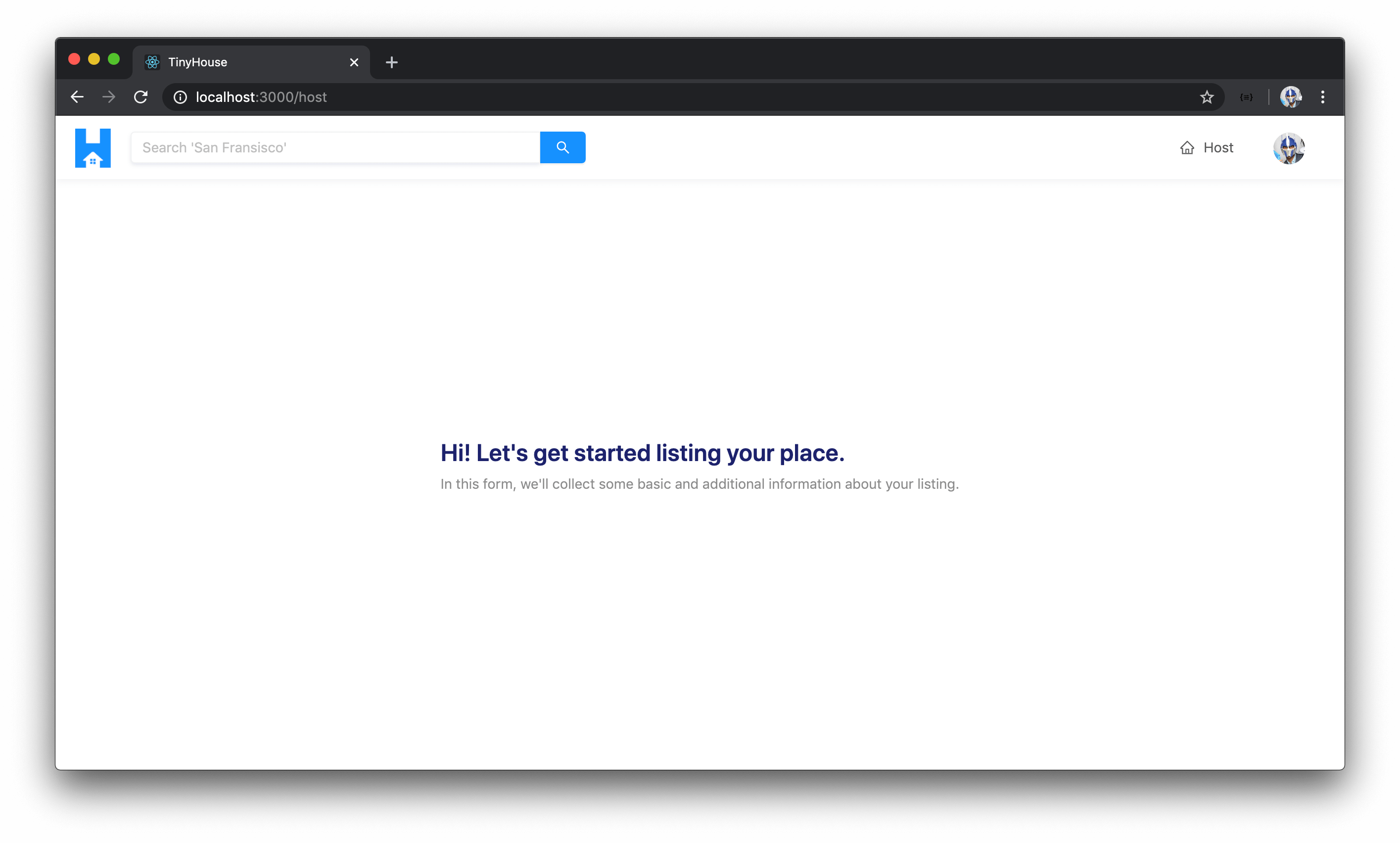Click the React favicon on TinyHouse tab
Screen dimensions: 1400x843
coord(152,62)
